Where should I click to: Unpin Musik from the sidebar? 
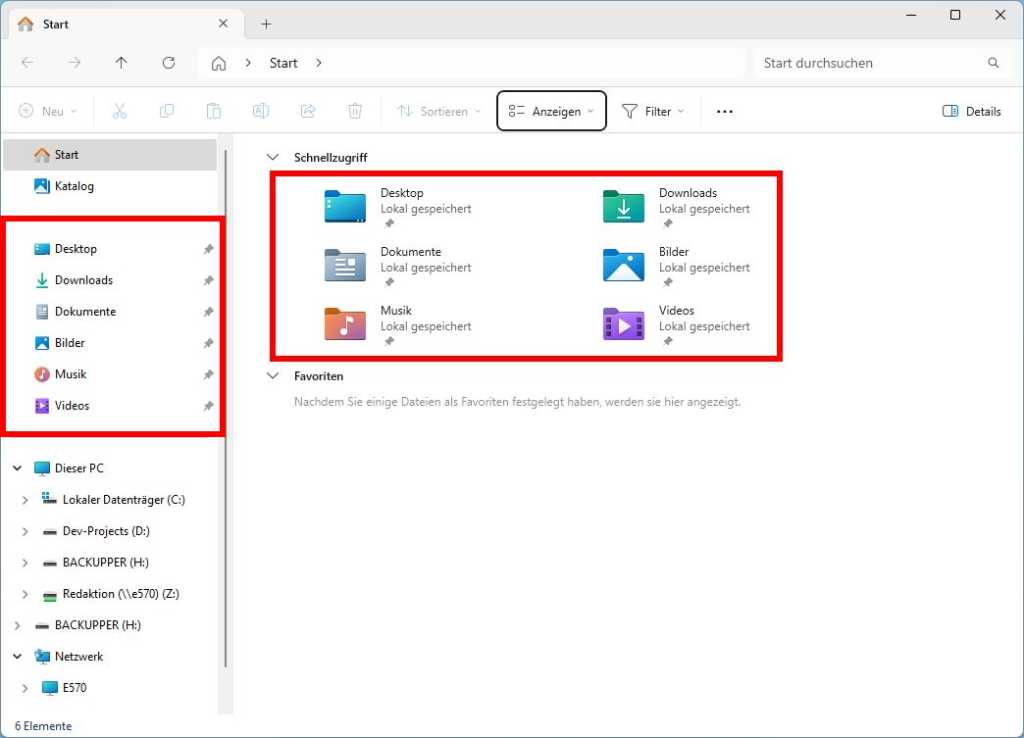208,374
